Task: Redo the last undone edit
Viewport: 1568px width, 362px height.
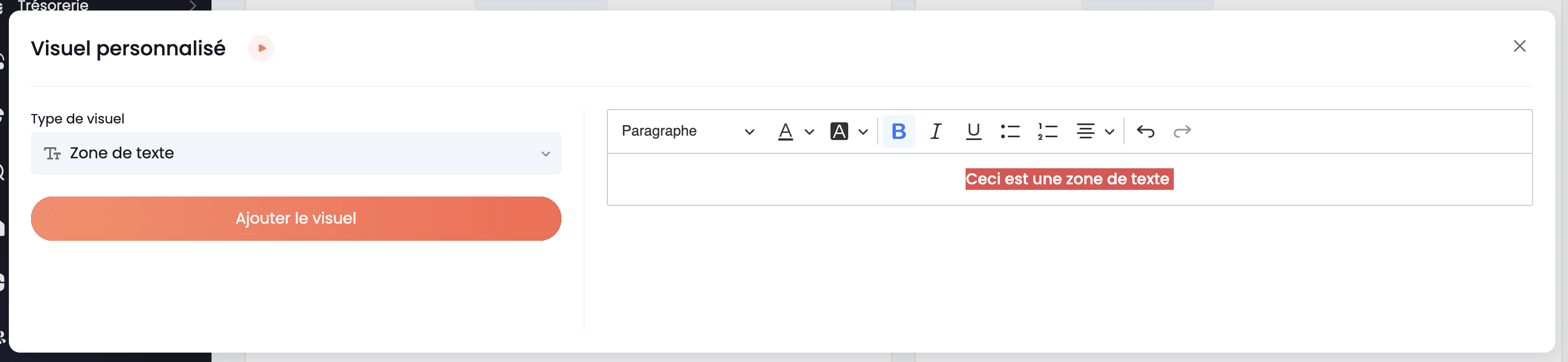Action: click(x=1182, y=131)
